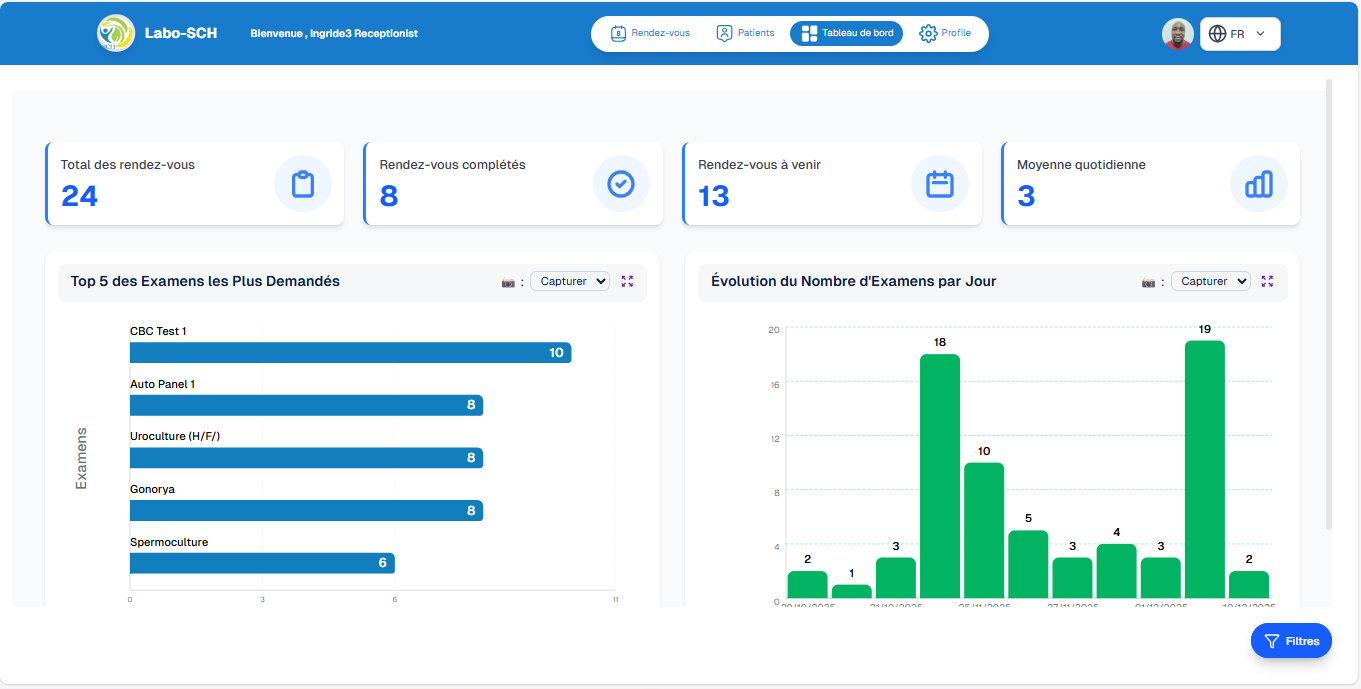Click the check-circle icon on Rendez-vous complétés
This screenshot has width=1361, height=689.
pos(621,183)
